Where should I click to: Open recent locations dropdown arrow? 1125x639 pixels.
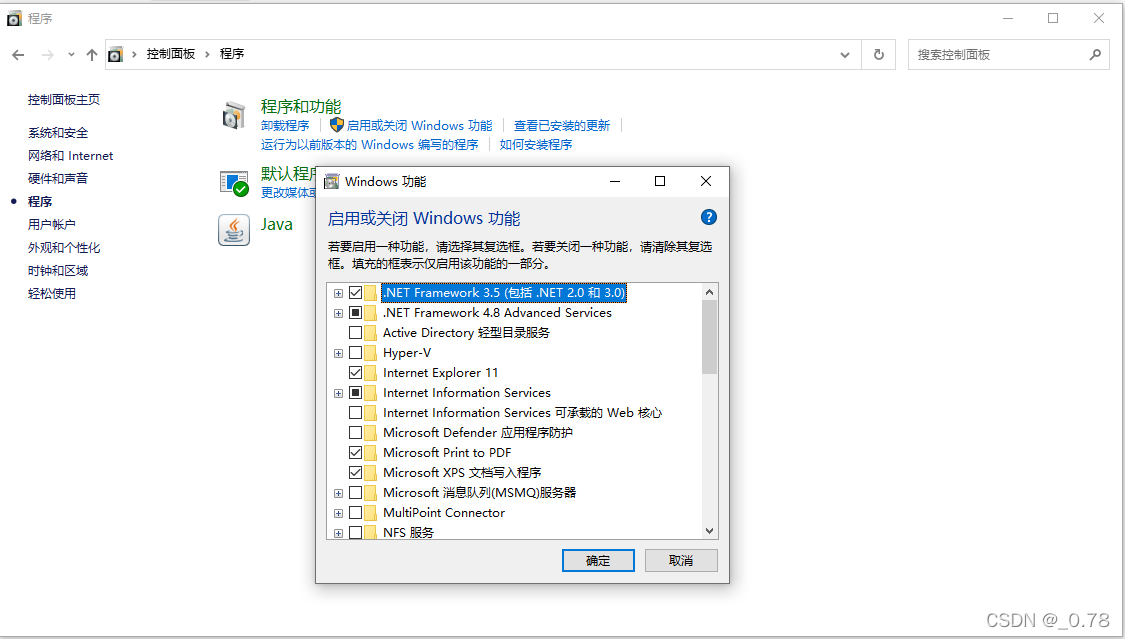tap(71, 55)
